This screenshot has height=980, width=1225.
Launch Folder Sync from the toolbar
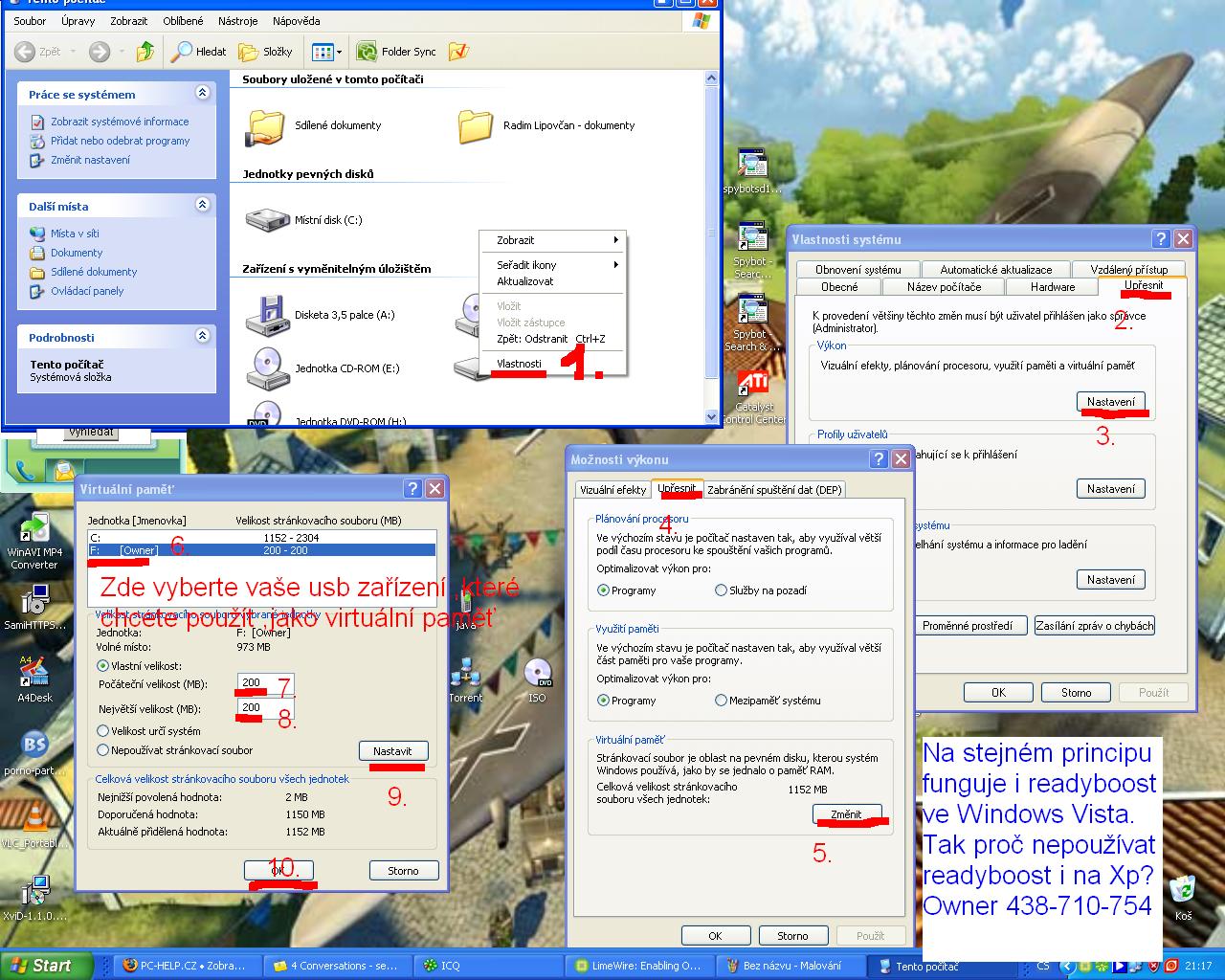click(x=396, y=52)
